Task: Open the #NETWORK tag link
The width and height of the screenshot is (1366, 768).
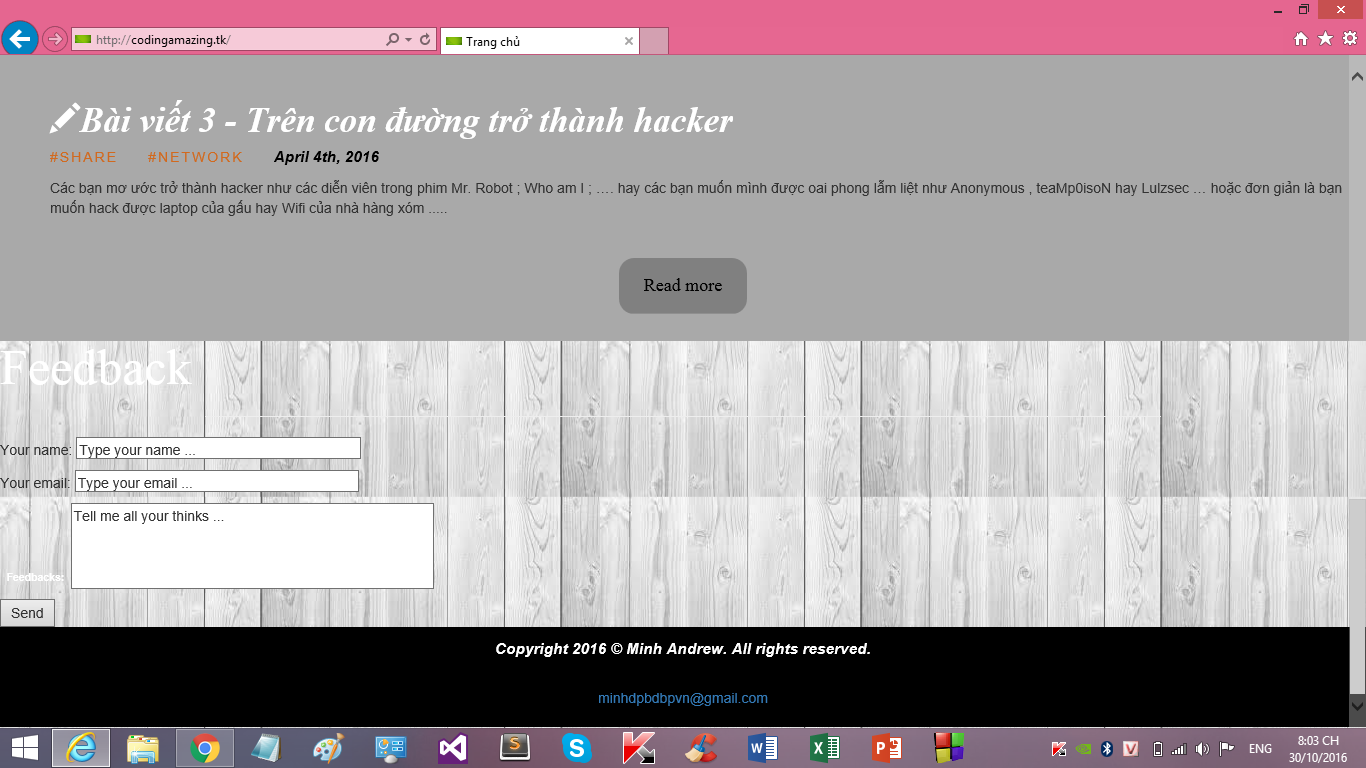Action: [195, 157]
